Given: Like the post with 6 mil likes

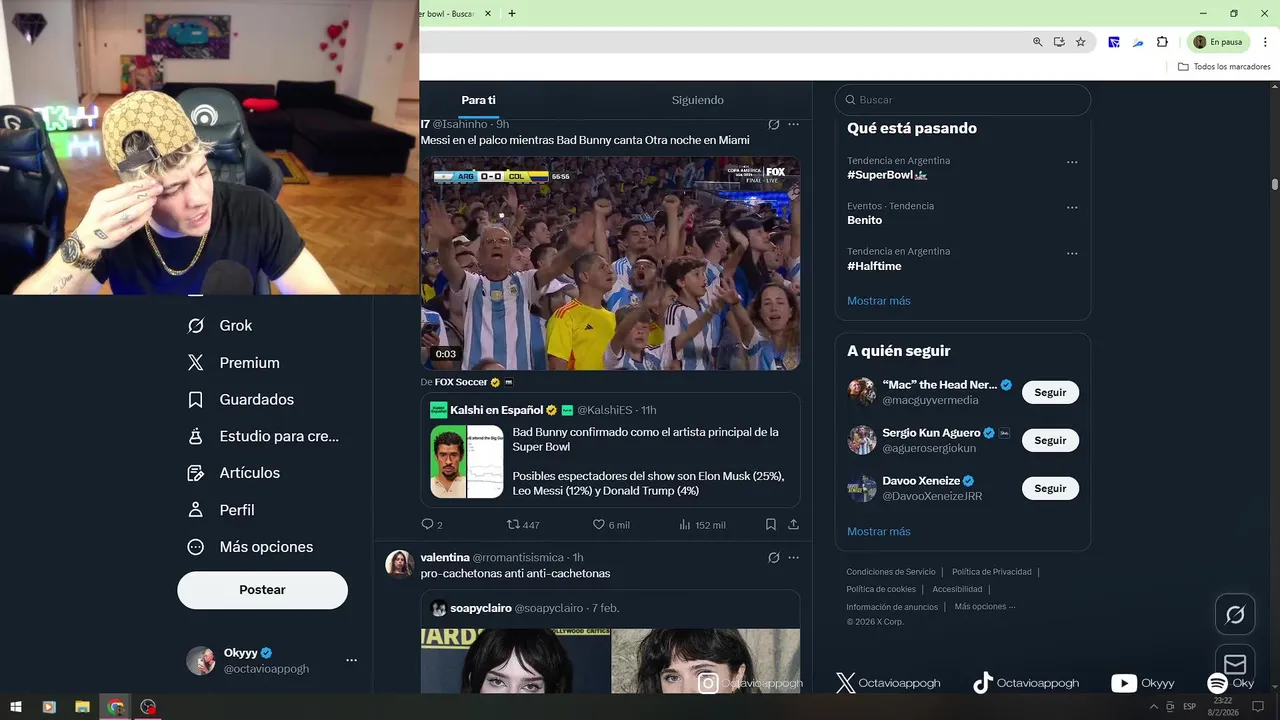Looking at the screenshot, I should [x=611, y=524].
